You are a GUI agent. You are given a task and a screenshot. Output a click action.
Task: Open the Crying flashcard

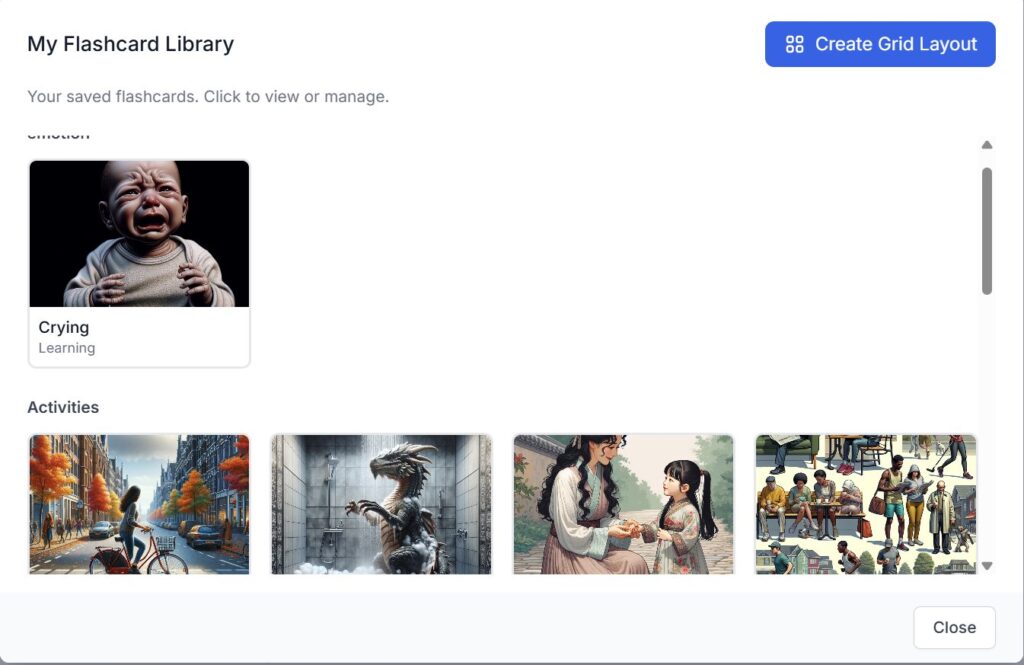[x=139, y=262]
